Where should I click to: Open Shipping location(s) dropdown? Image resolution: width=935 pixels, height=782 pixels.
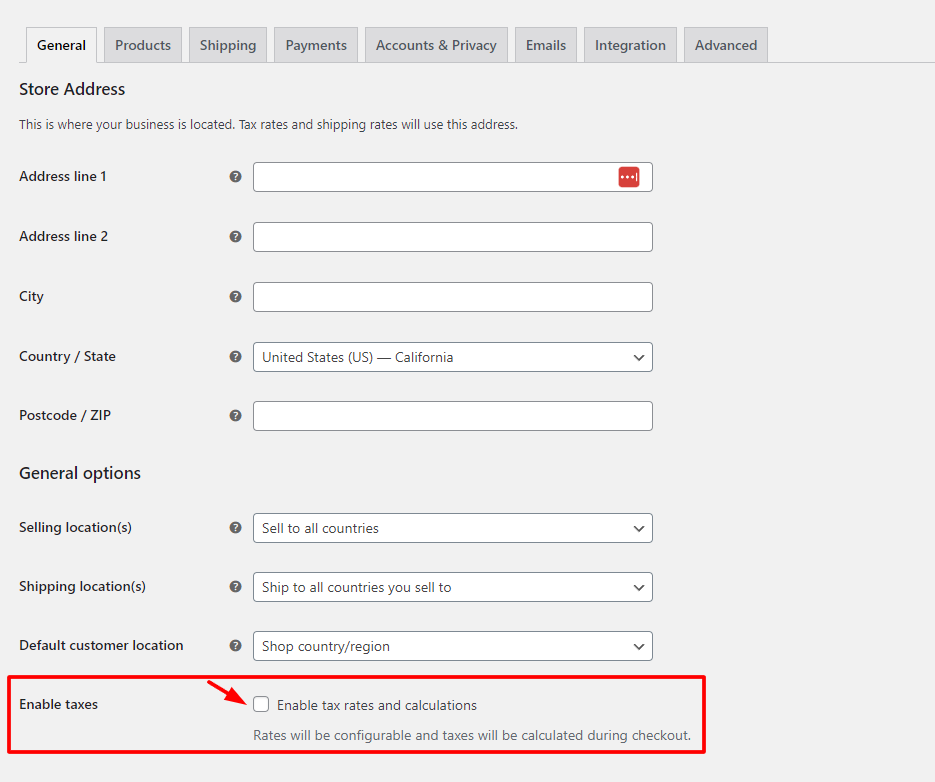click(452, 587)
